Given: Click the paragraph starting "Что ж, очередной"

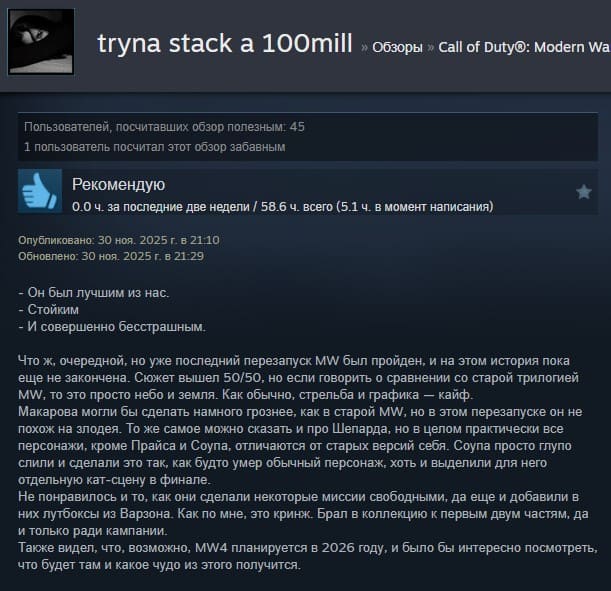Looking at the screenshot, I should click(x=298, y=378).
